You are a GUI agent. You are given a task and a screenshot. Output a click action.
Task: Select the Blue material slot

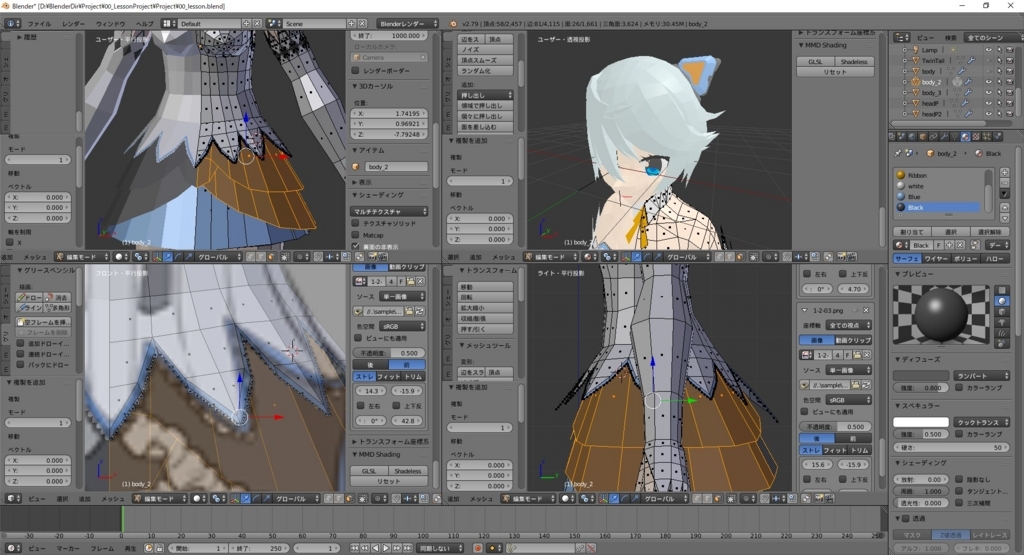[x=936, y=197]
